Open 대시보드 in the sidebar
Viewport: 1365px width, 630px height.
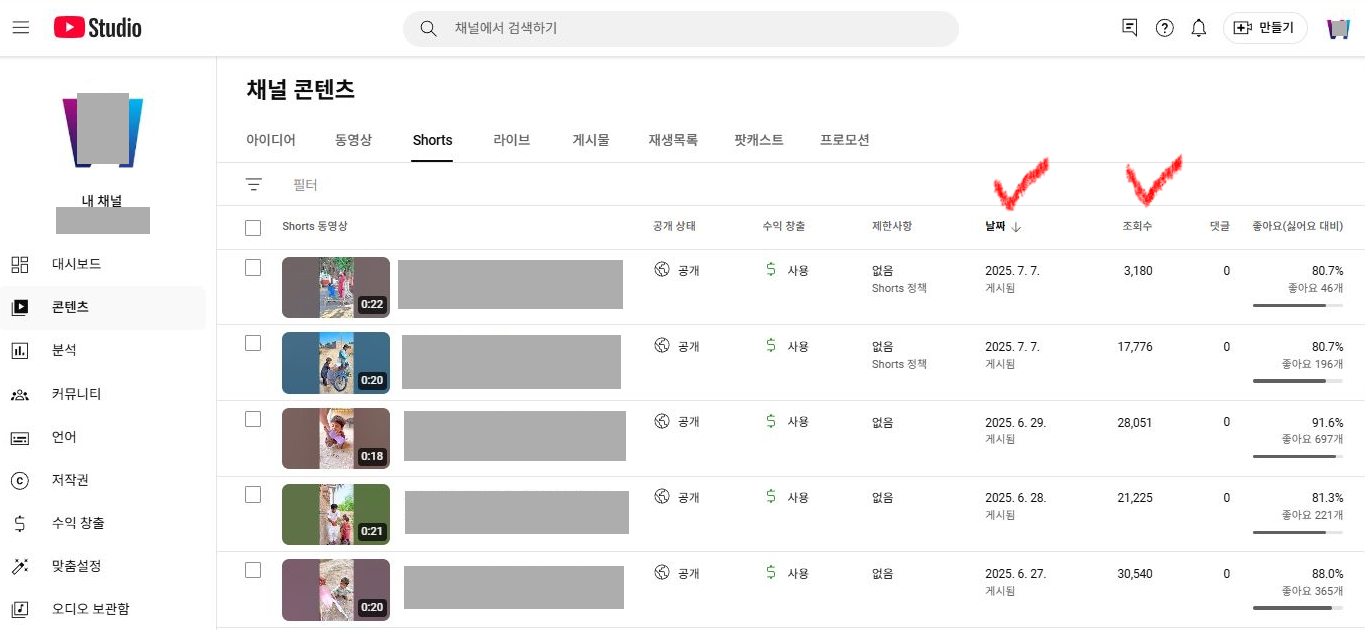point(104,264)
